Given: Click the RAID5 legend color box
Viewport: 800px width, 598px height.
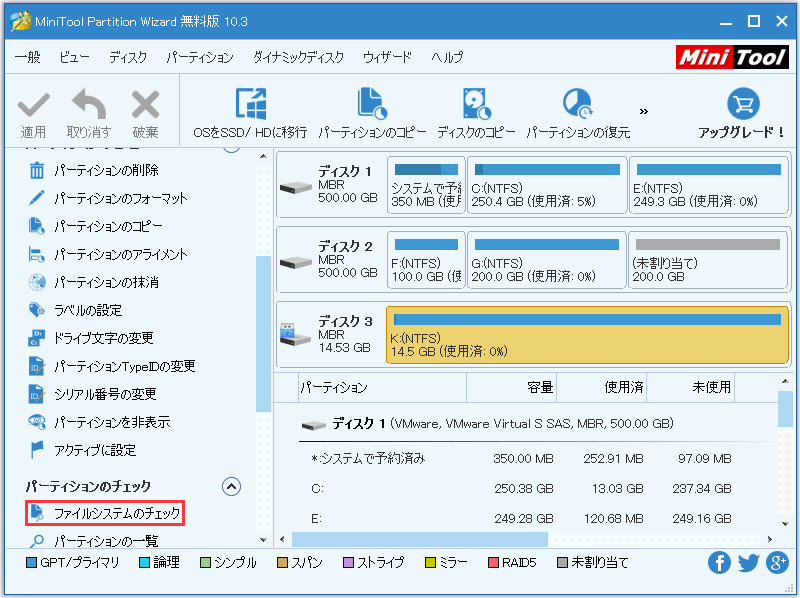Looking at the screenshot, I should click(x=493, y=563).
